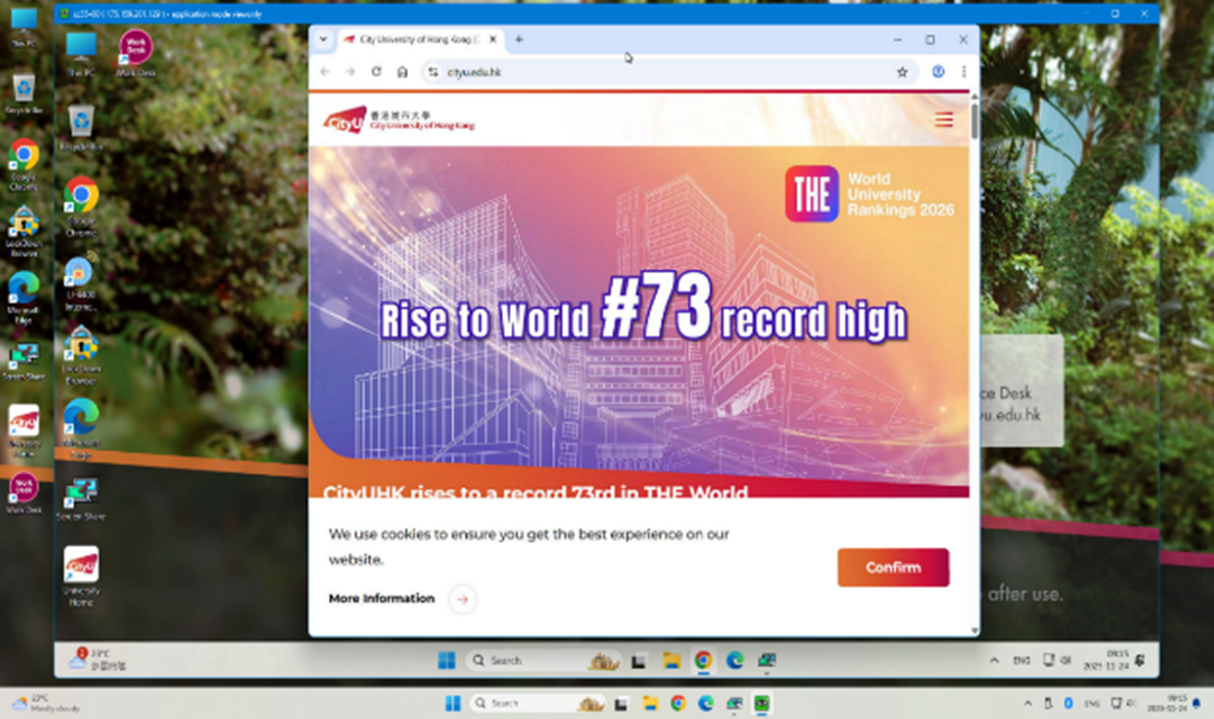Click Edge in the remote session taskbar
The image size is (1214, 719).
click(735, 660)
